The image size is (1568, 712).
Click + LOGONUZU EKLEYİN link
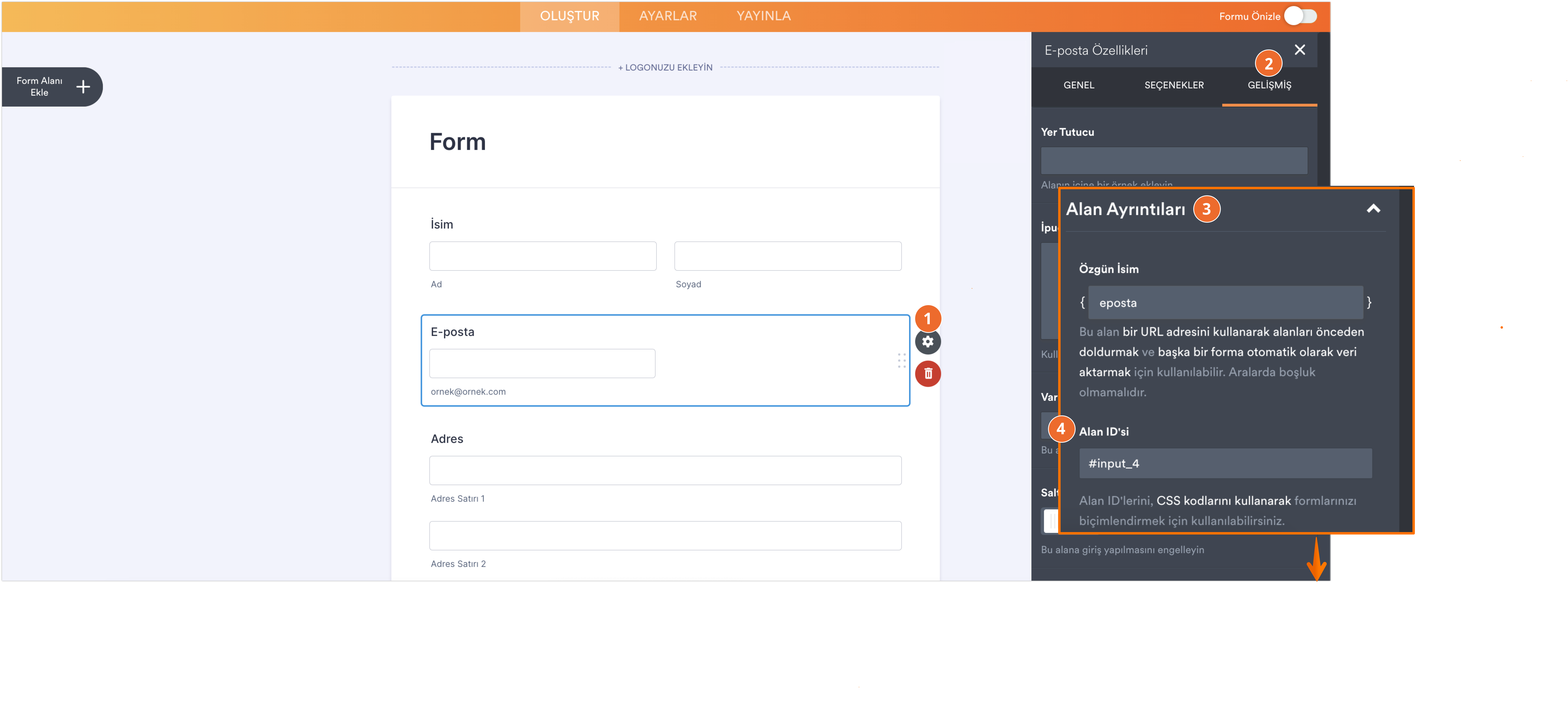coord(665,68)
